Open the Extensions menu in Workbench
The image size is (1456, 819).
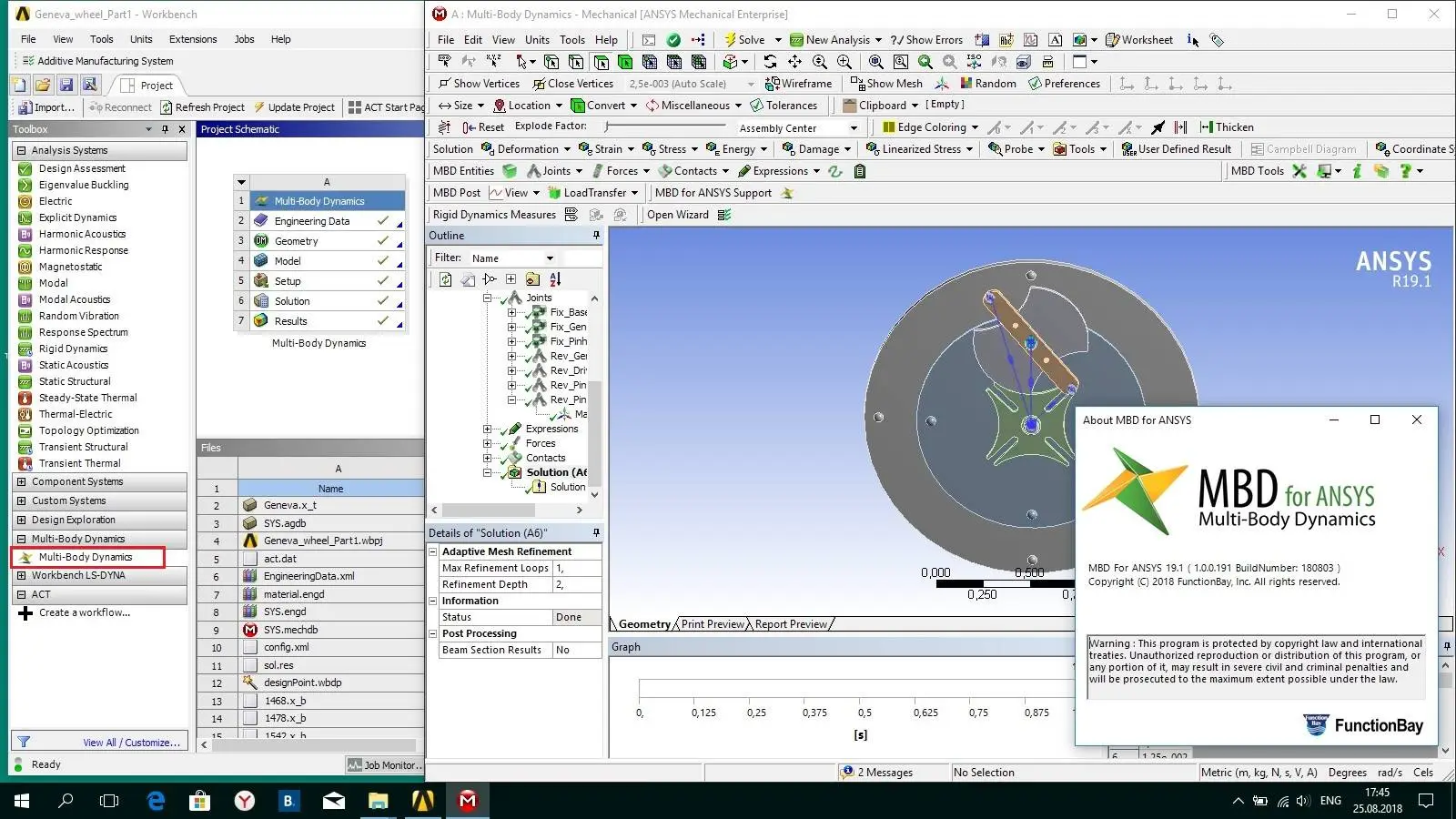pos(193,39)
